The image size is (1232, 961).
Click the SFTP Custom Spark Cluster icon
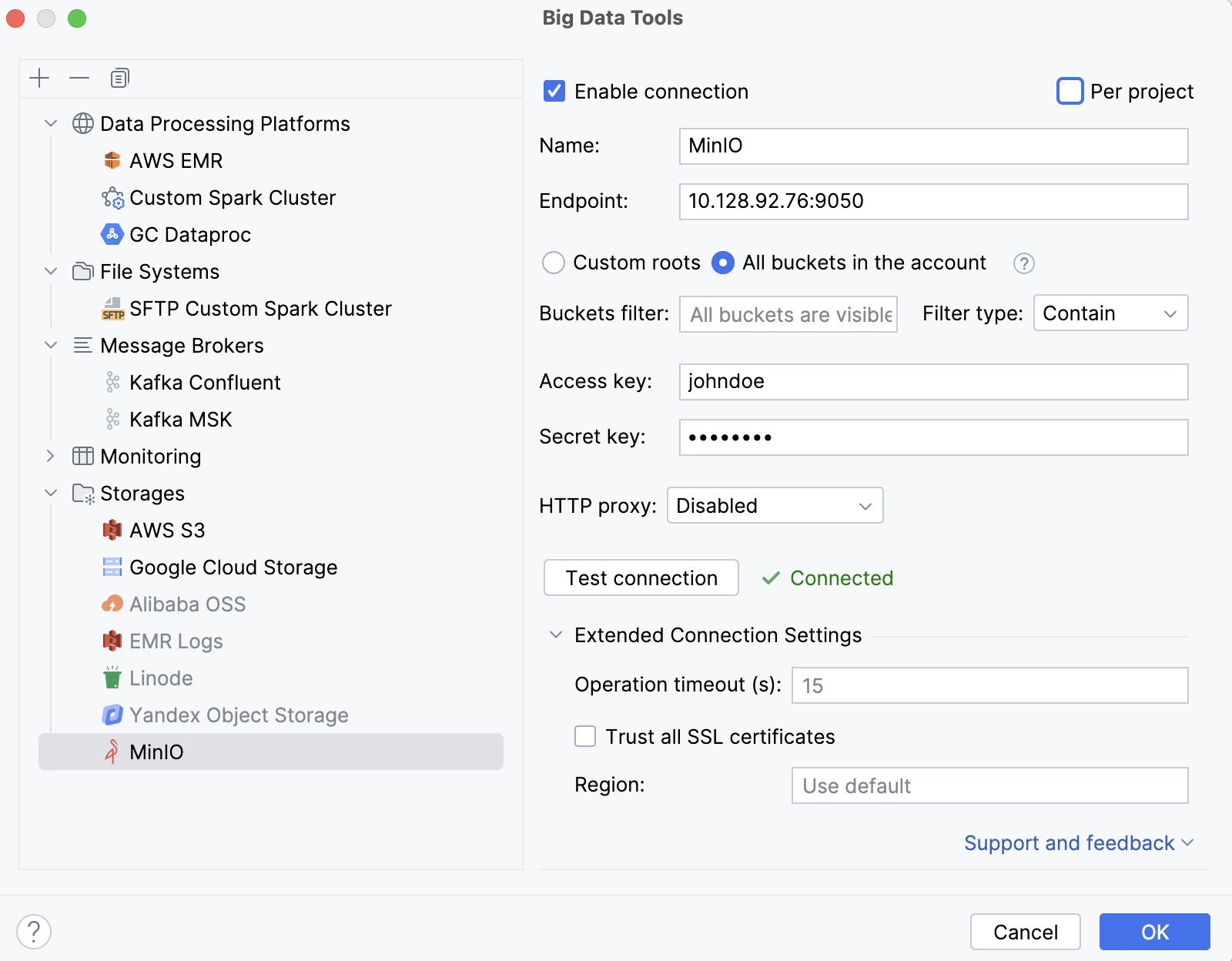pos(112,309)
